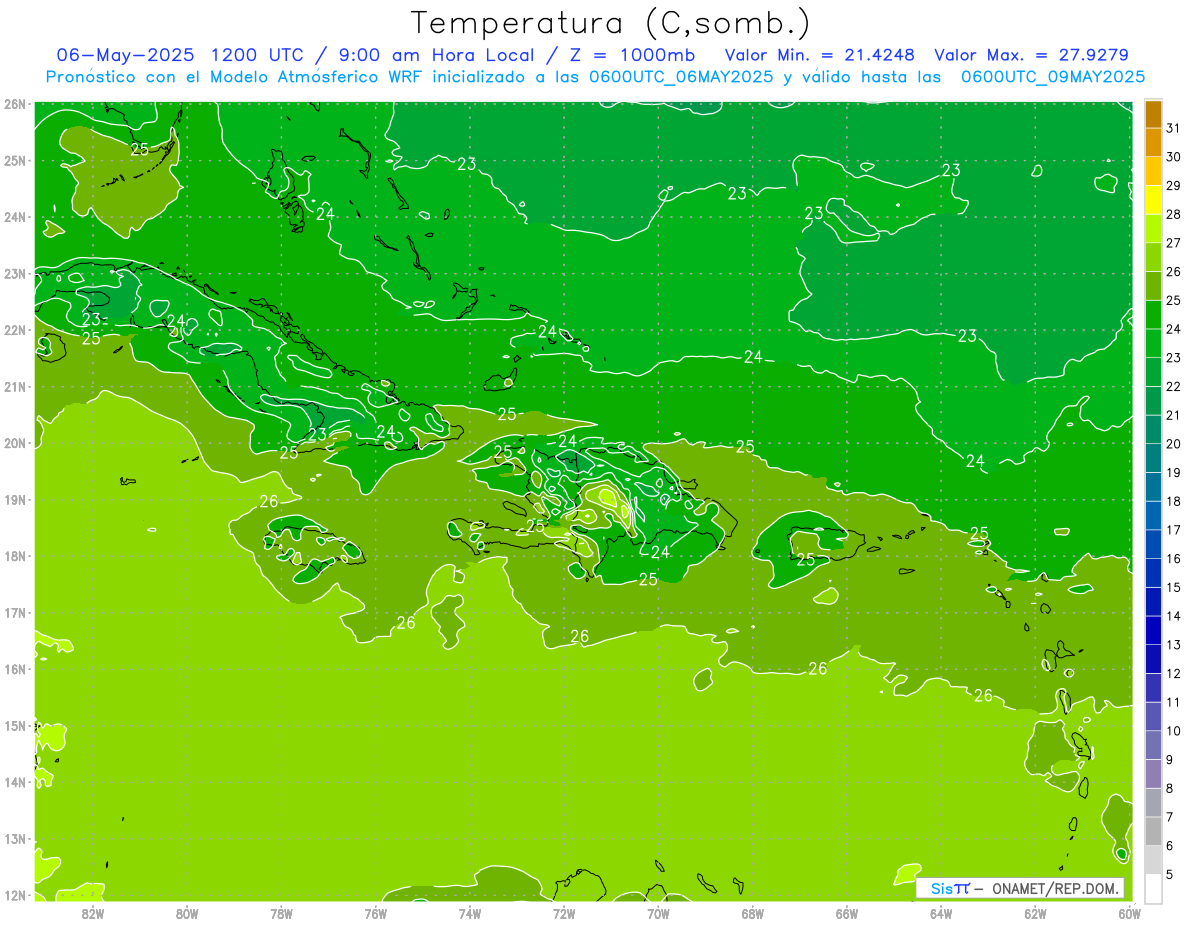Click longitude axis label "82W"
This screenshot has height=927, width=1200.
pos(93,914)
